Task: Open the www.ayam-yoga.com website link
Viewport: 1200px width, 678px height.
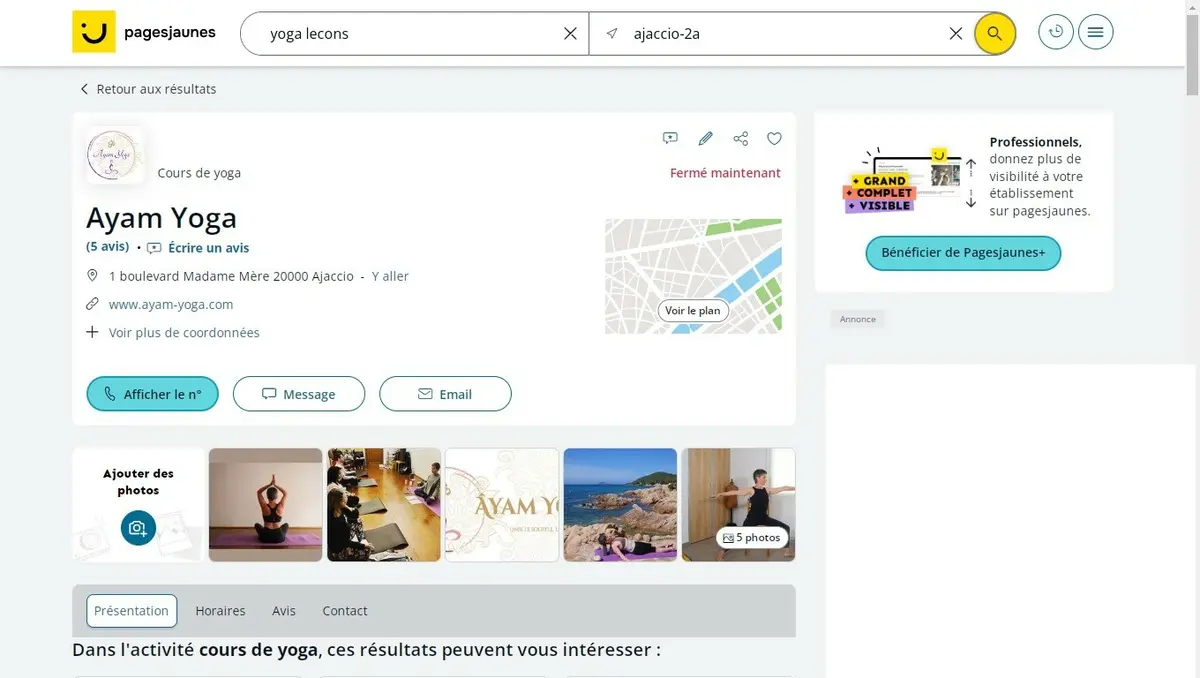Action: tap(171, 304)
